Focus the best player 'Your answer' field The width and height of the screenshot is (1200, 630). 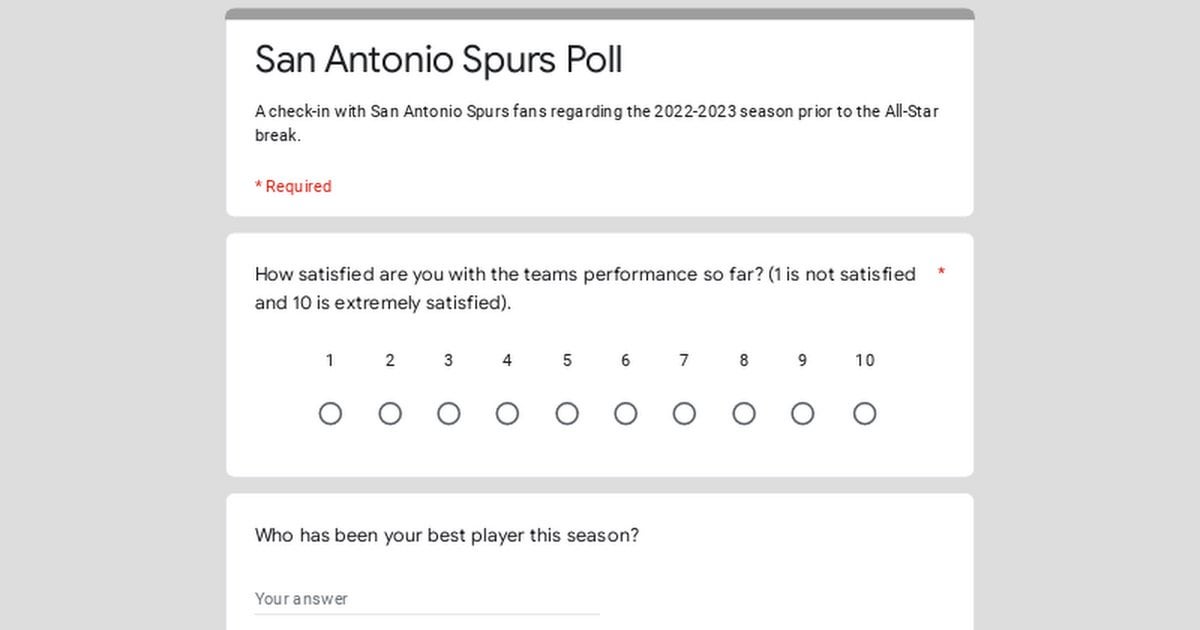tap(427, 599)
